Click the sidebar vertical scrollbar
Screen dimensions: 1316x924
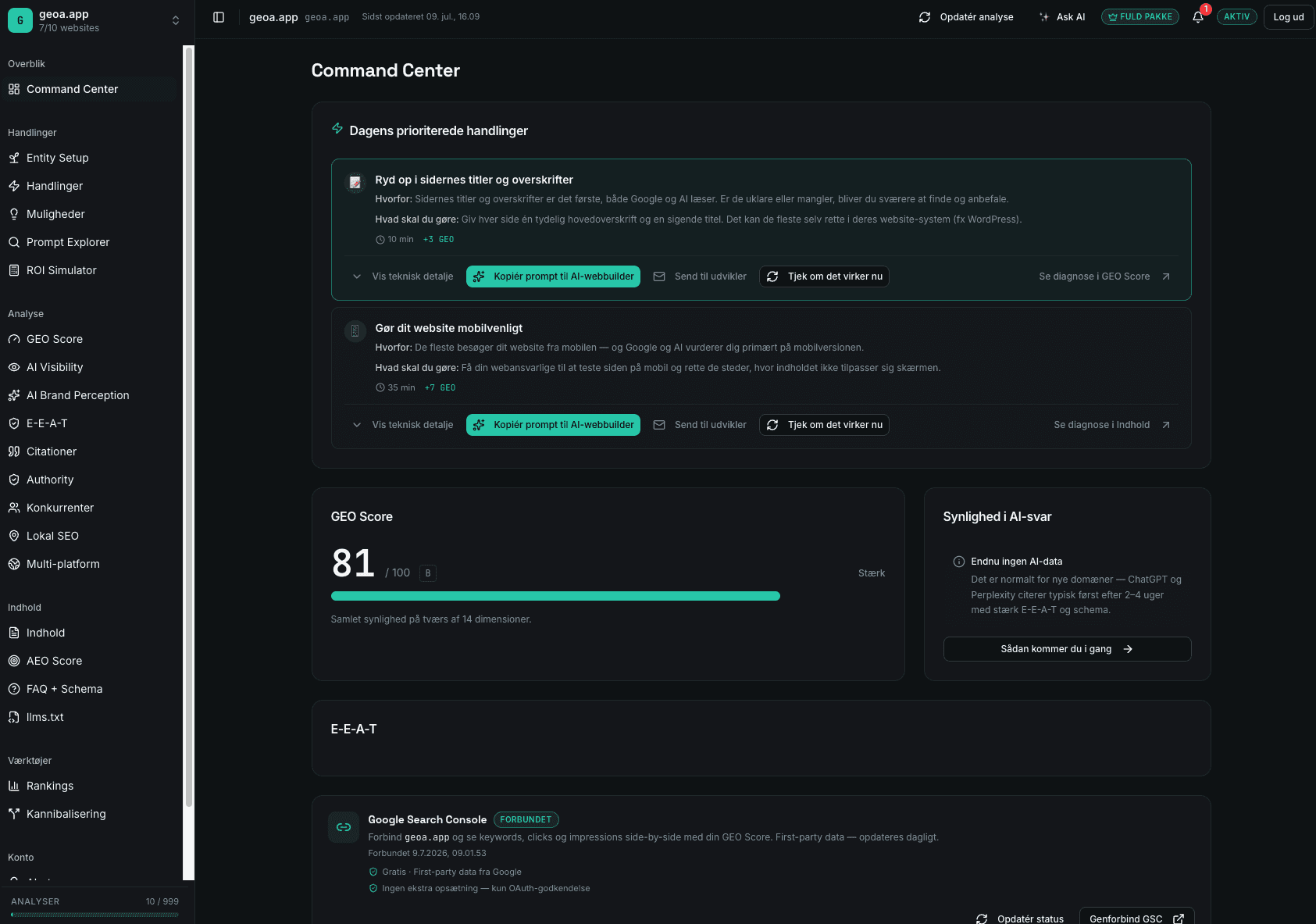tap(188, 426)
